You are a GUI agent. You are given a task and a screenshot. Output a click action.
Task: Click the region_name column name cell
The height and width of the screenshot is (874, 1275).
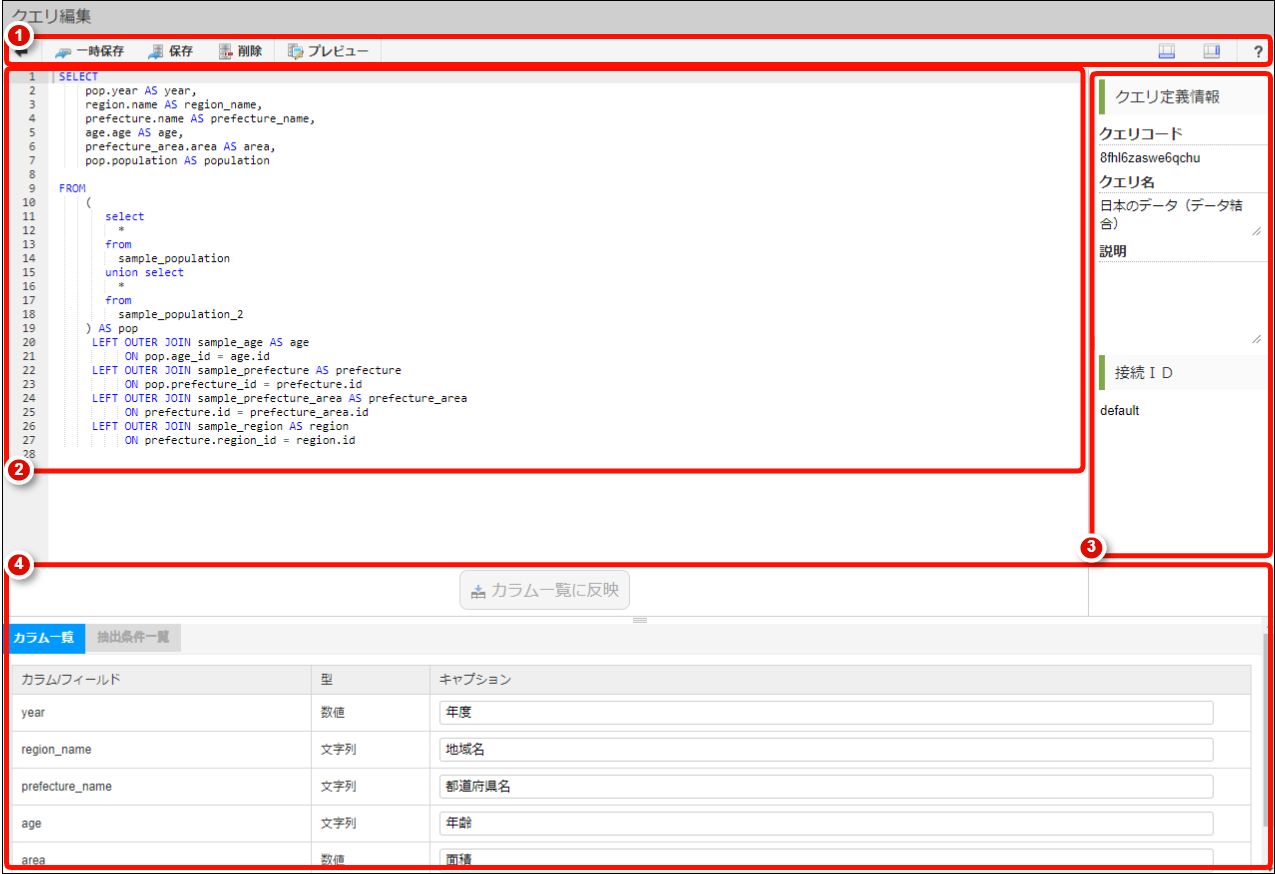[x=160, y=750]
